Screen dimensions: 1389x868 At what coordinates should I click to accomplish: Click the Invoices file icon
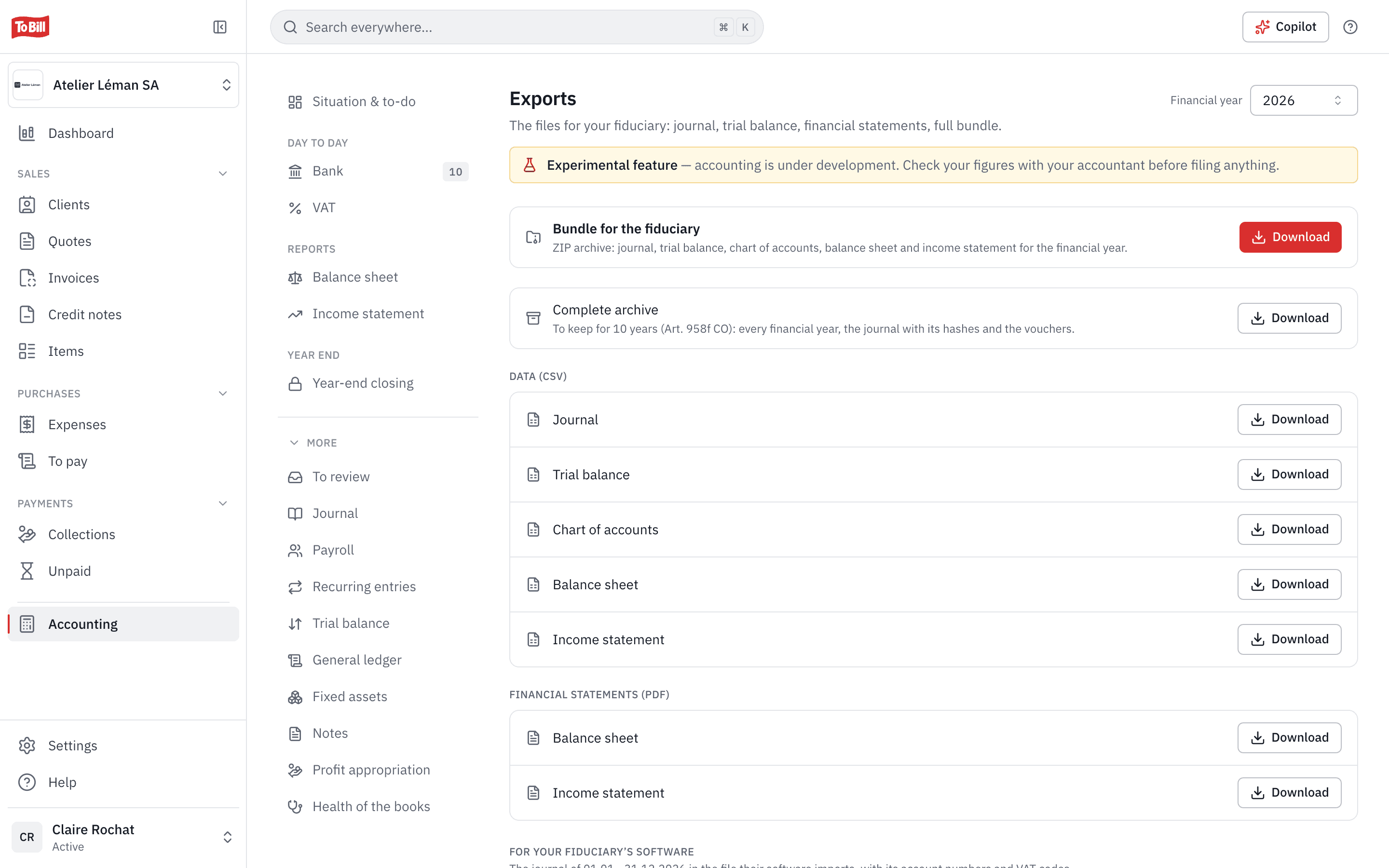(27, 278)
